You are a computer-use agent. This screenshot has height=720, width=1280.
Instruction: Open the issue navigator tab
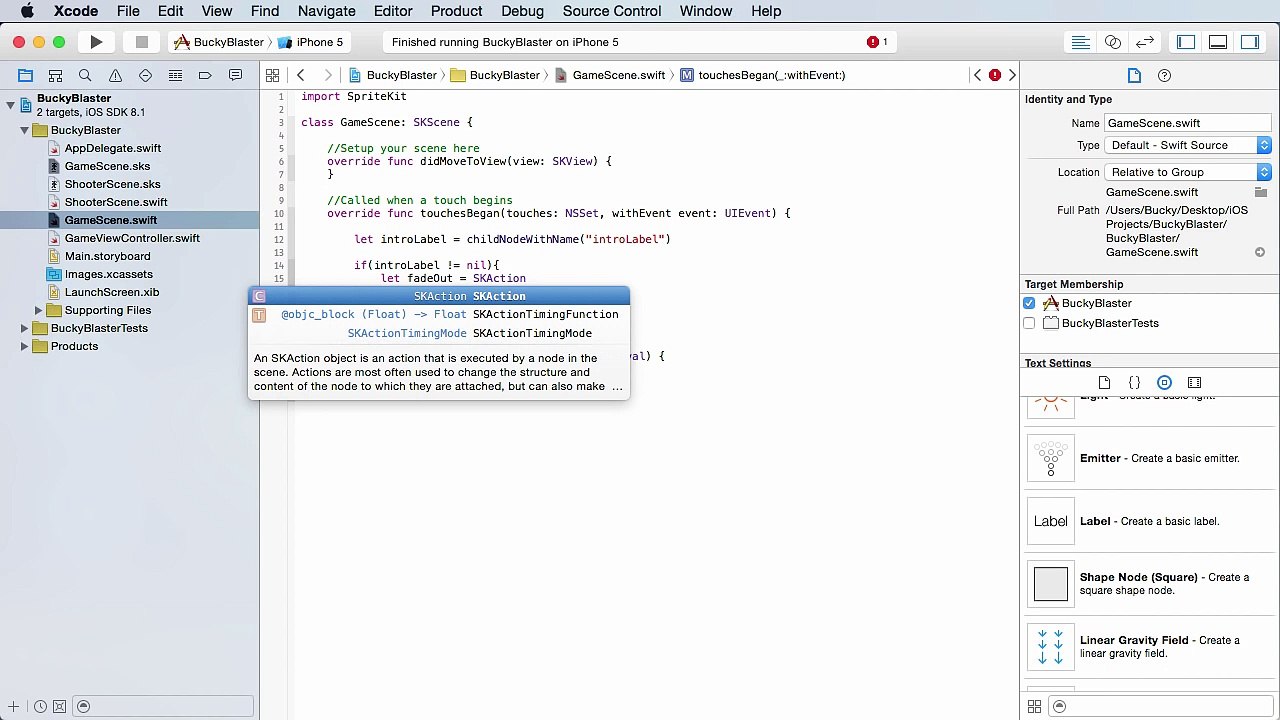pos(115,75)
